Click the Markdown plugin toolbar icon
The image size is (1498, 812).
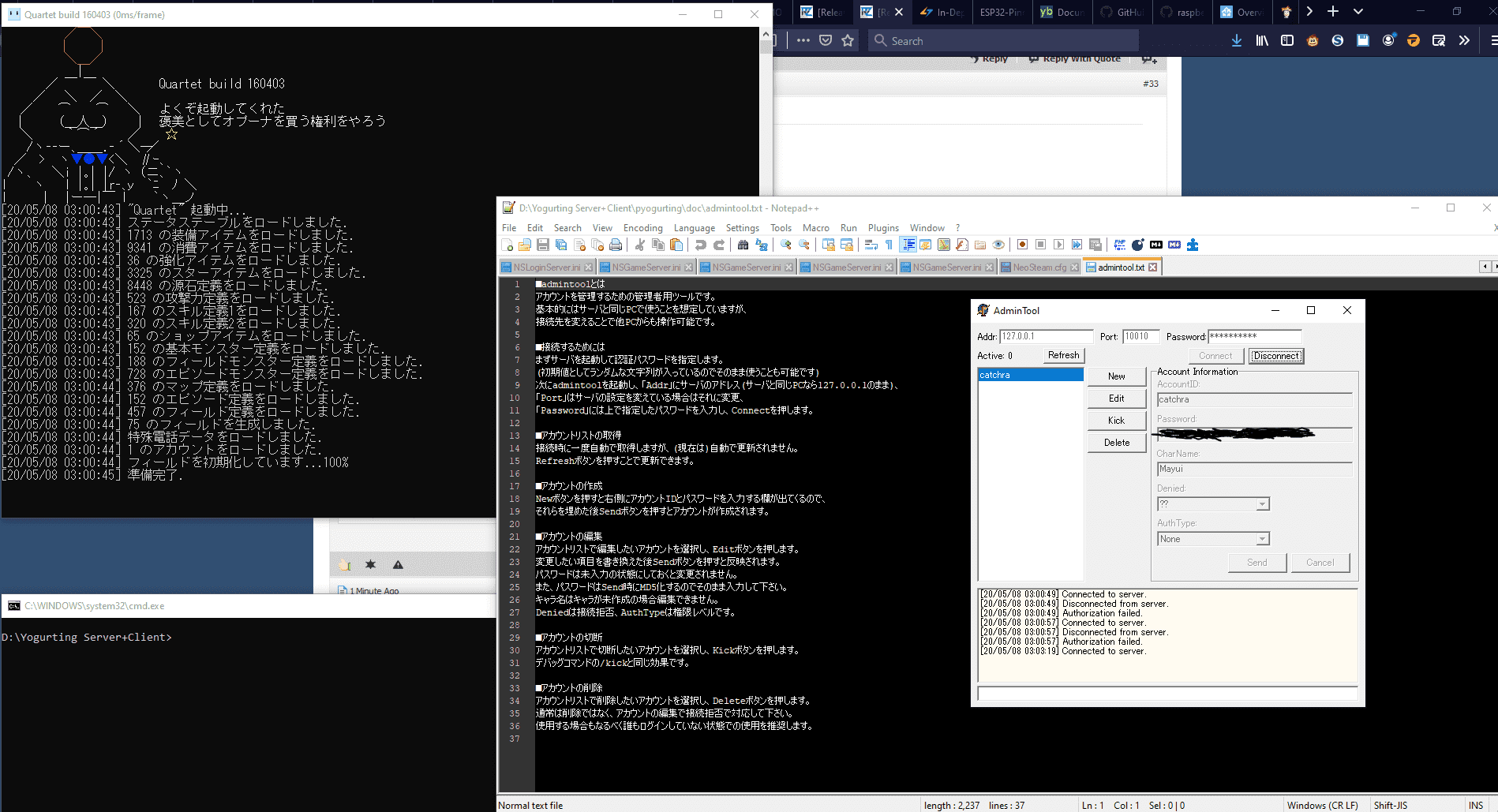tap(1156, 245)
